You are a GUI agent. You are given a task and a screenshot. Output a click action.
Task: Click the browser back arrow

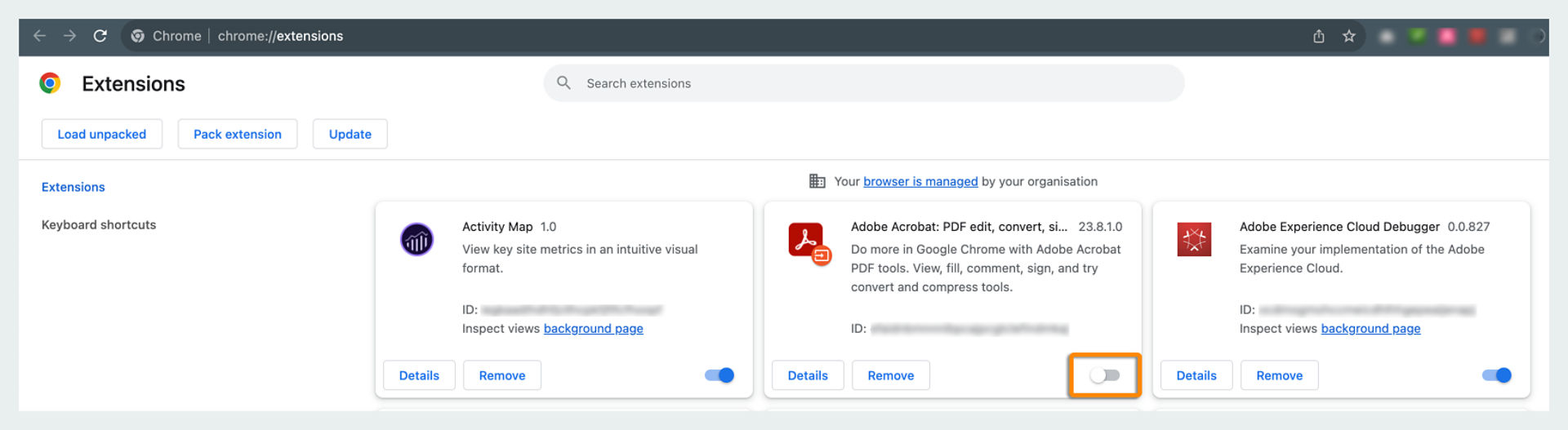39,36
